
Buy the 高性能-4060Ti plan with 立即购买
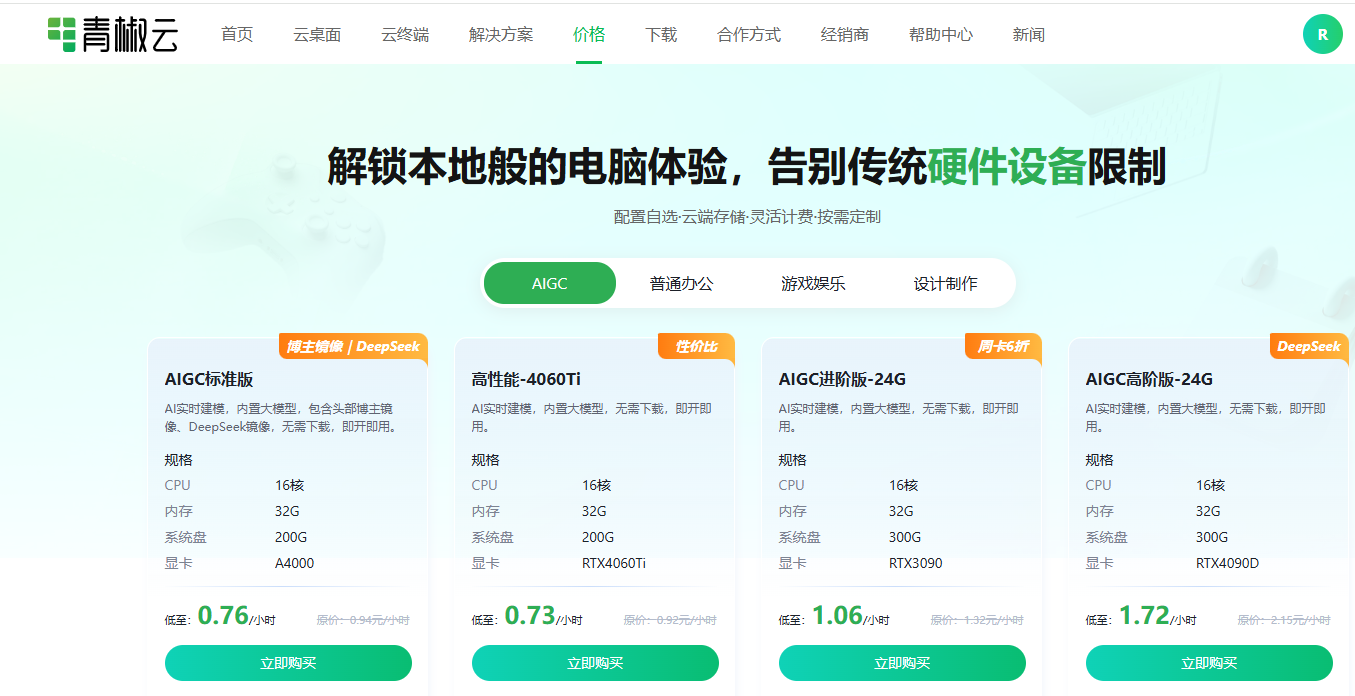(x=595, y=663)
